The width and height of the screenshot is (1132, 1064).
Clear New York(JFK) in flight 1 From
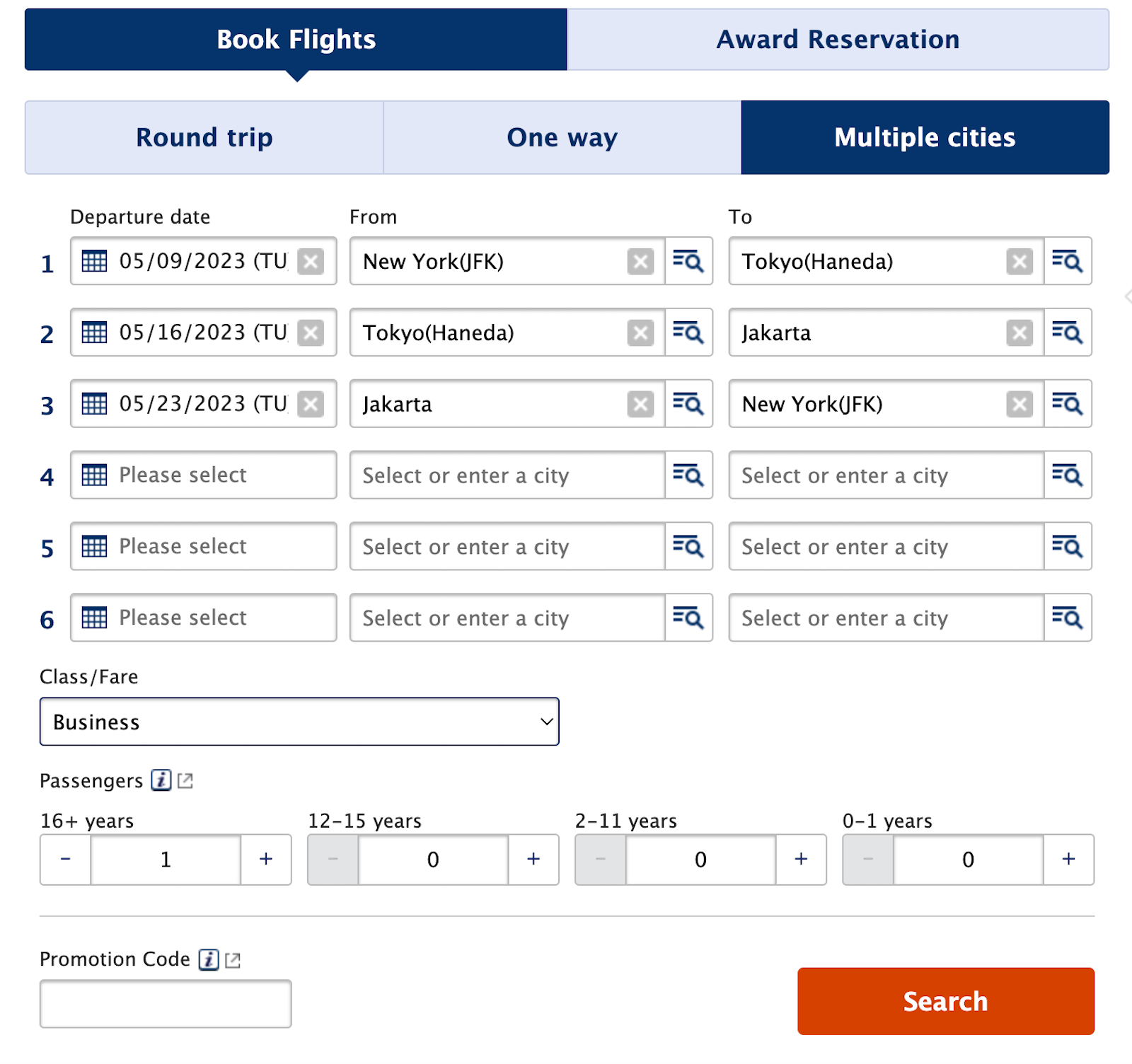point(640,262)
